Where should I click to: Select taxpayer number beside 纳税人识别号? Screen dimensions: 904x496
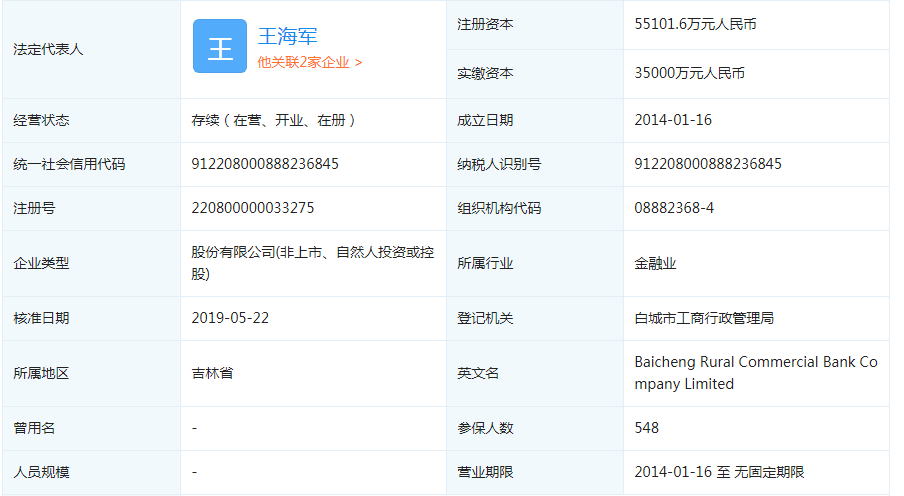[708, 164]
